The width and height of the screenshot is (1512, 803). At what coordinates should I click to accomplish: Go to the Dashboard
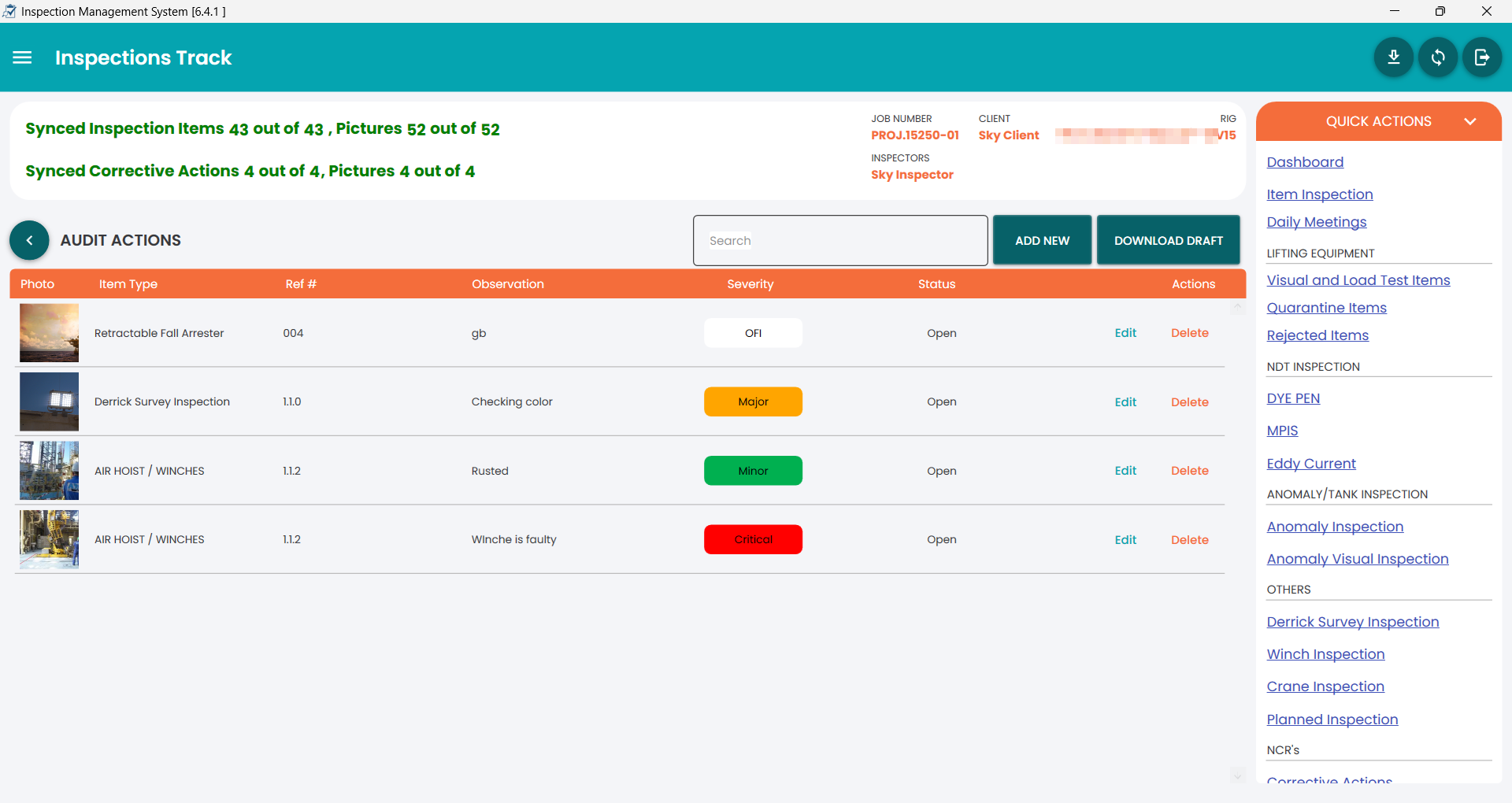(x=1305, y=162)
